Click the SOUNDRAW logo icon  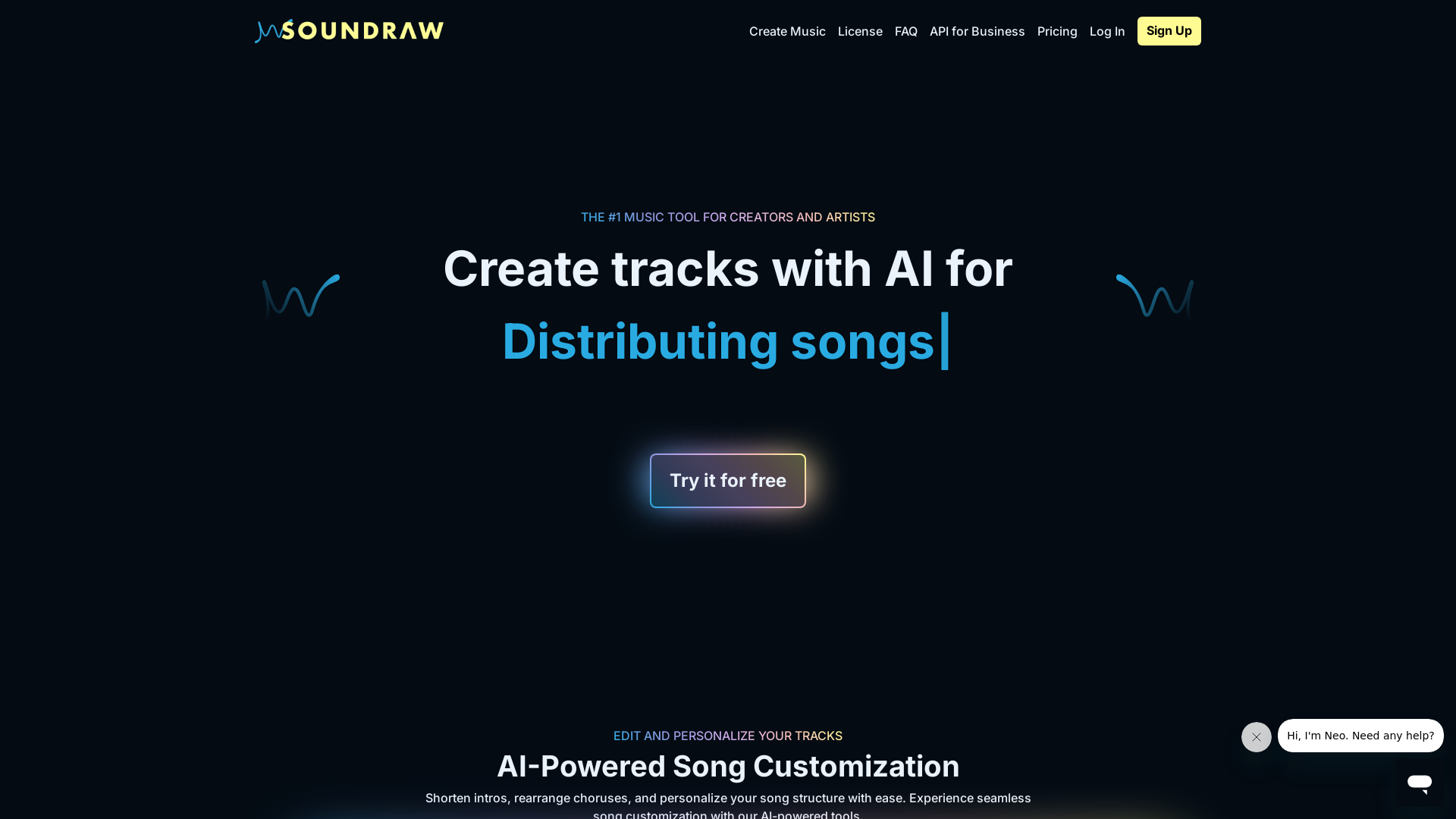(350, 30)
